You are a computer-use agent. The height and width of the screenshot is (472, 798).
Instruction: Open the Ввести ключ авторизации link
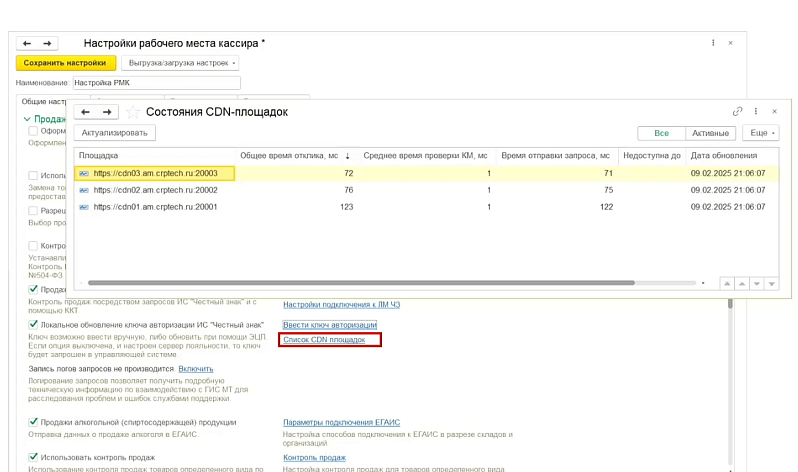click(330, 325)
